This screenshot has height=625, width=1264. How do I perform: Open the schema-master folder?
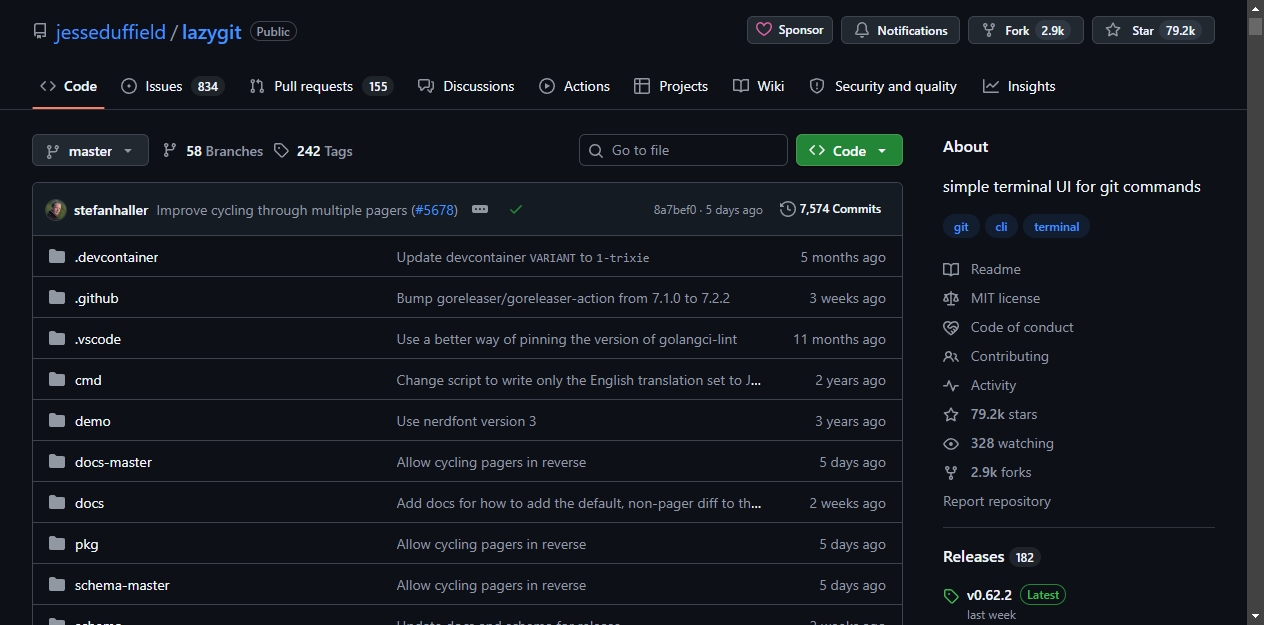122,585
